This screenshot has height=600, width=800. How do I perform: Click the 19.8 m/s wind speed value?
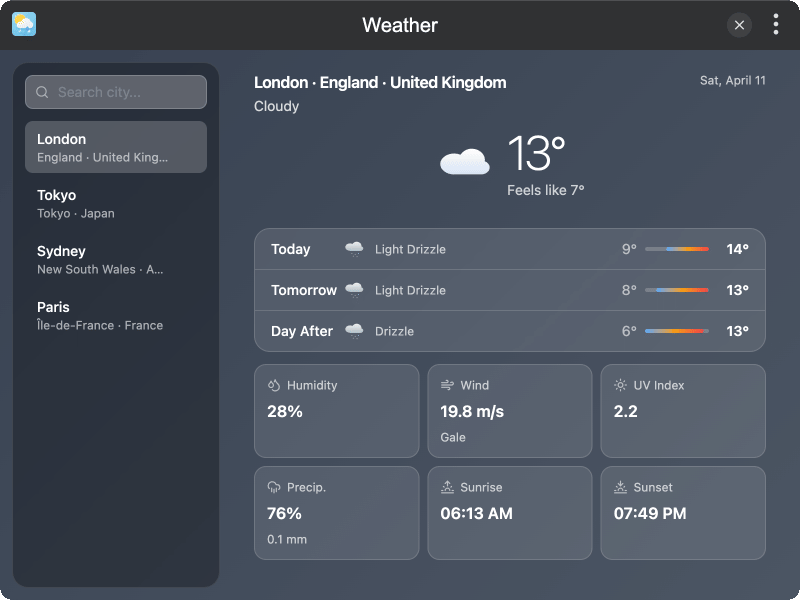click(x=472, y=411)
